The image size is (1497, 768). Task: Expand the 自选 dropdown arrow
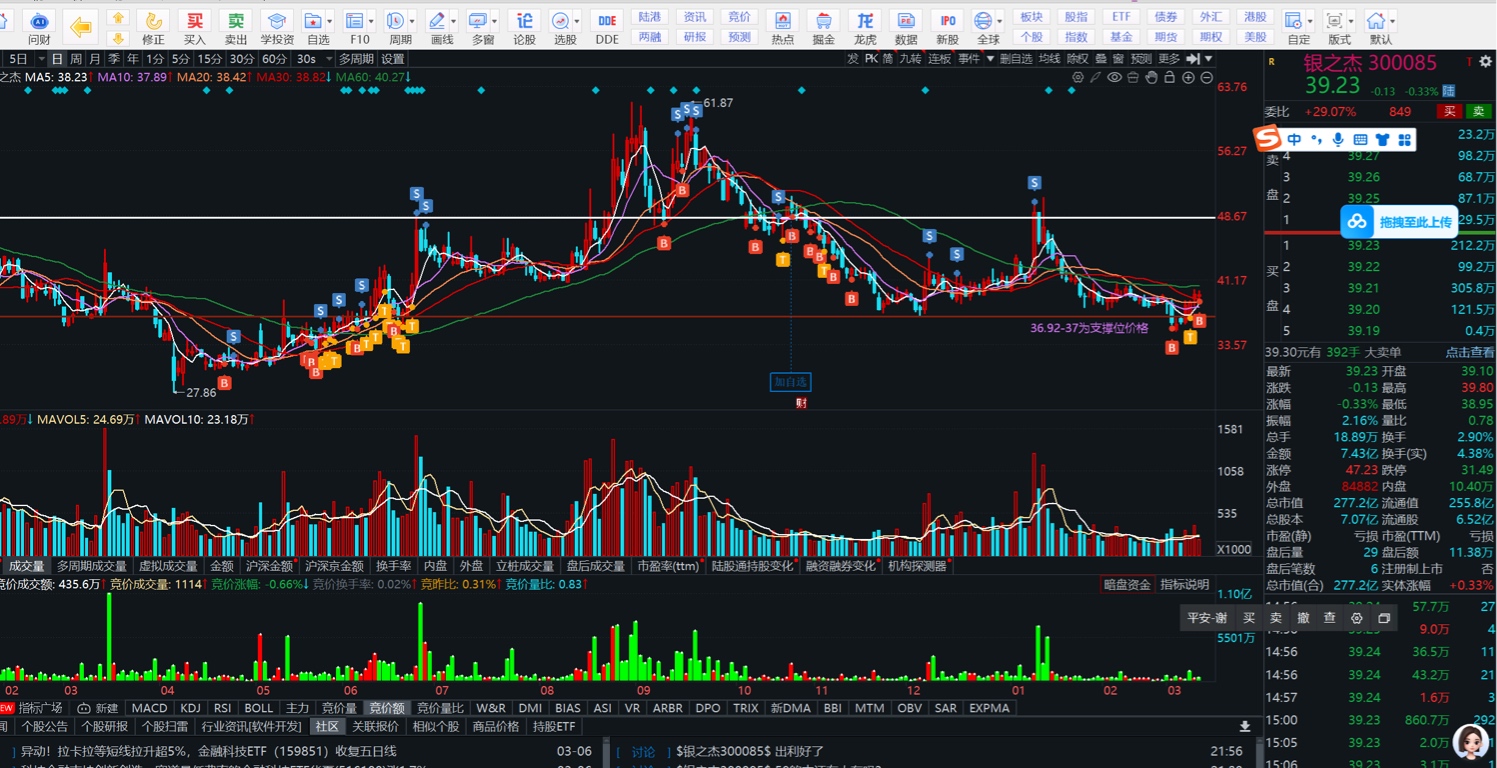pyautogui.click(x=330, y=21)
